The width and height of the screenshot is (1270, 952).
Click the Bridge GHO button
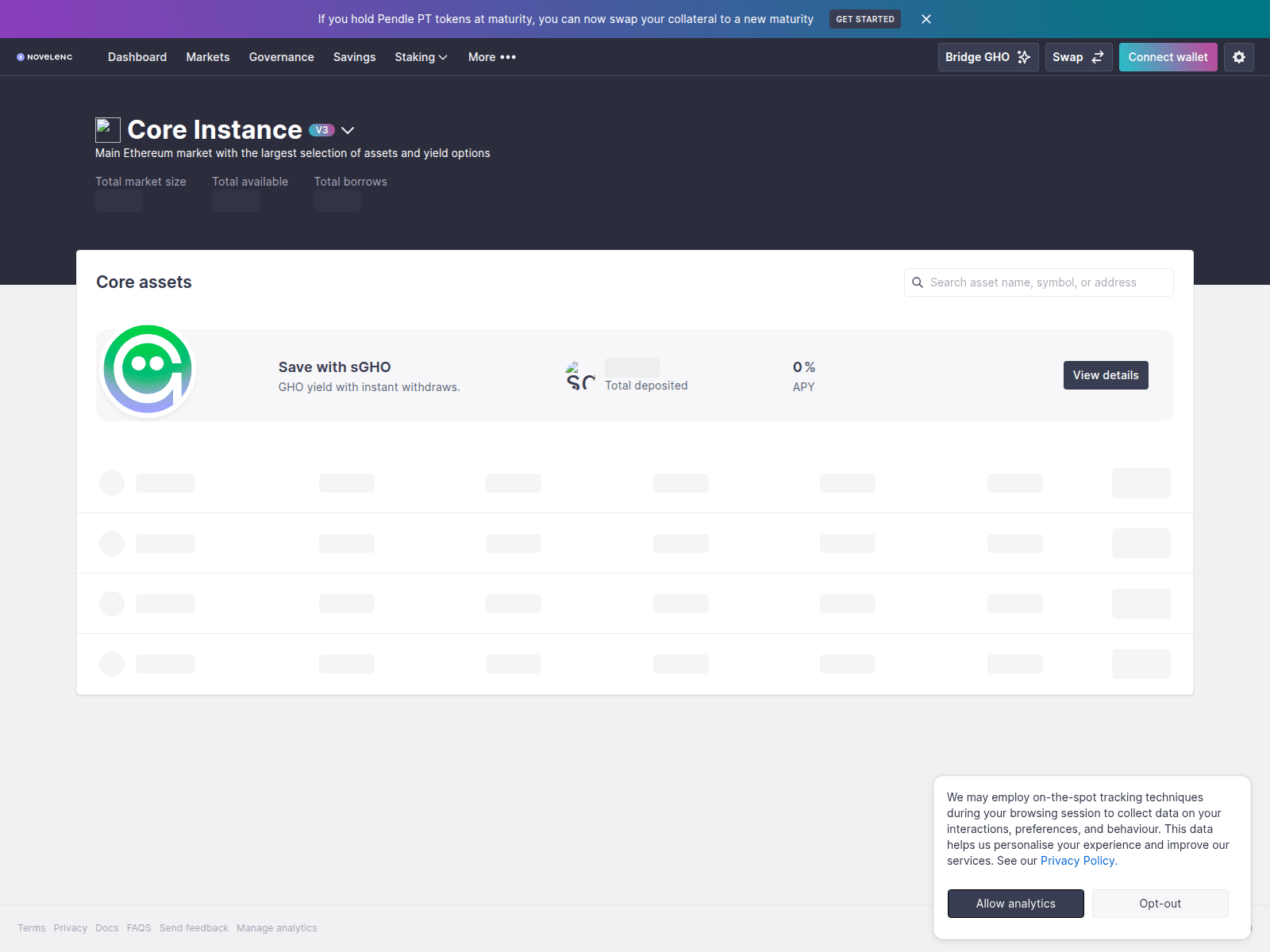[988, 57]
